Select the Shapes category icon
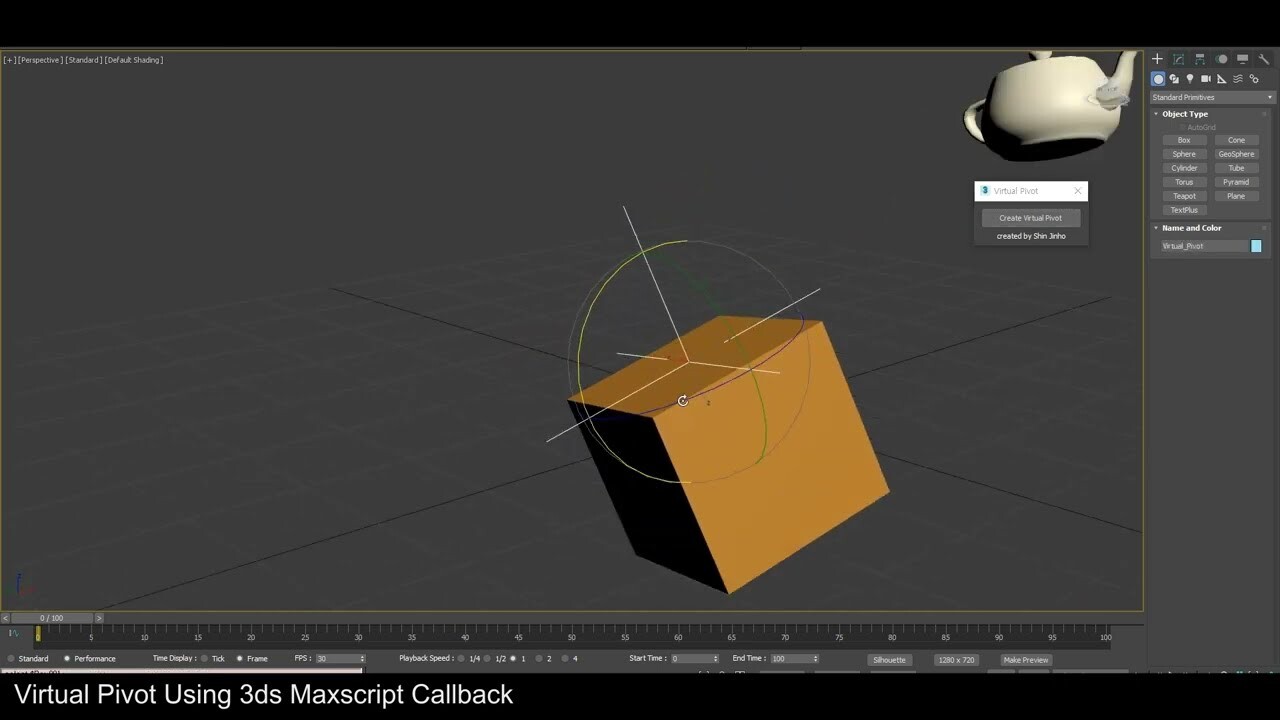Image resolution: width=1280 pixels, height=720 pixels. point(1174,79)
